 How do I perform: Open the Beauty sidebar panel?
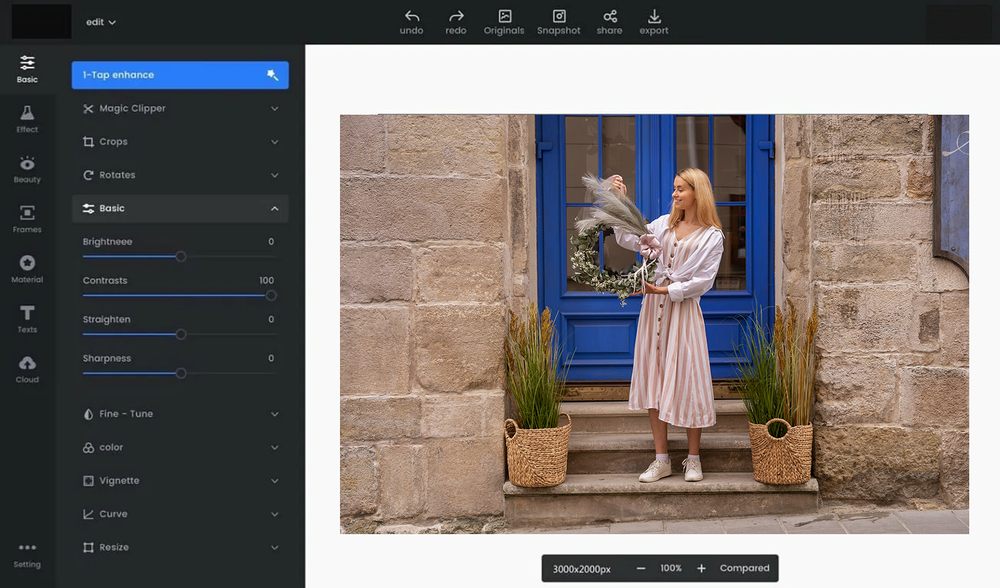[27, 169]
